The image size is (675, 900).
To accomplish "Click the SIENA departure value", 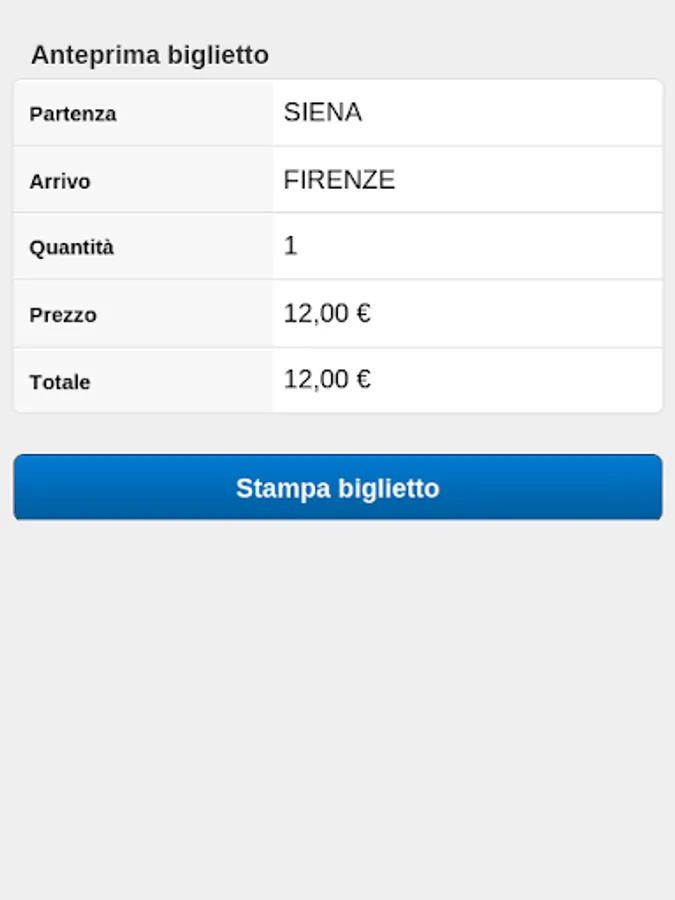I will point(323,112).
